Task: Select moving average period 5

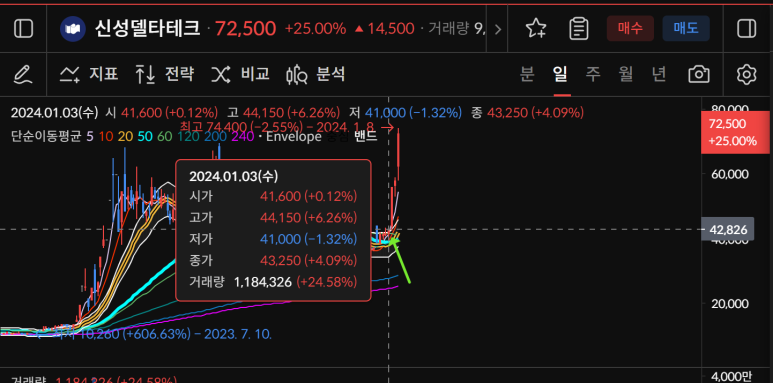Action: pos(90,137)
